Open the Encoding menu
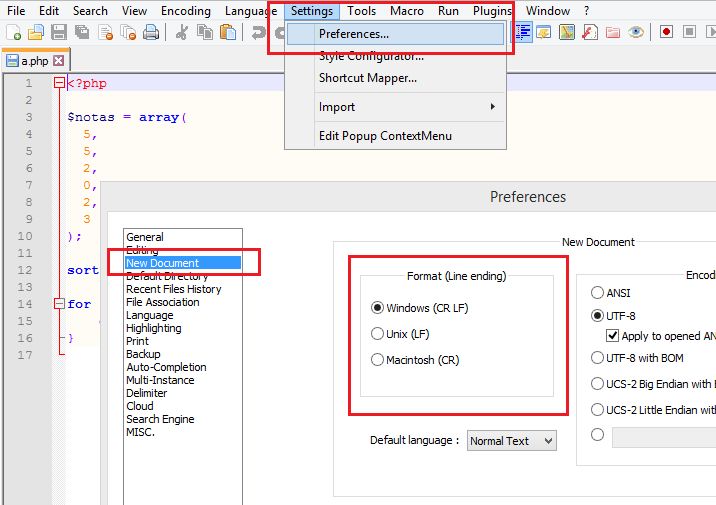The height and width of the screenshot is (505, 716). [x=186, y=11]
